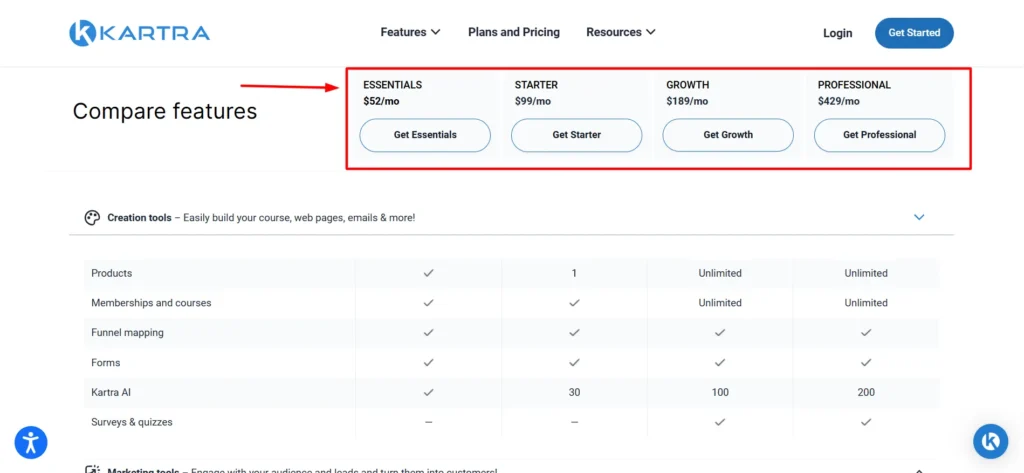The width and height of the screenshot is (1024, 473).
Task: Click the Kartra AI feature row label
Action: pyautogui.click(x=111, y=393)
